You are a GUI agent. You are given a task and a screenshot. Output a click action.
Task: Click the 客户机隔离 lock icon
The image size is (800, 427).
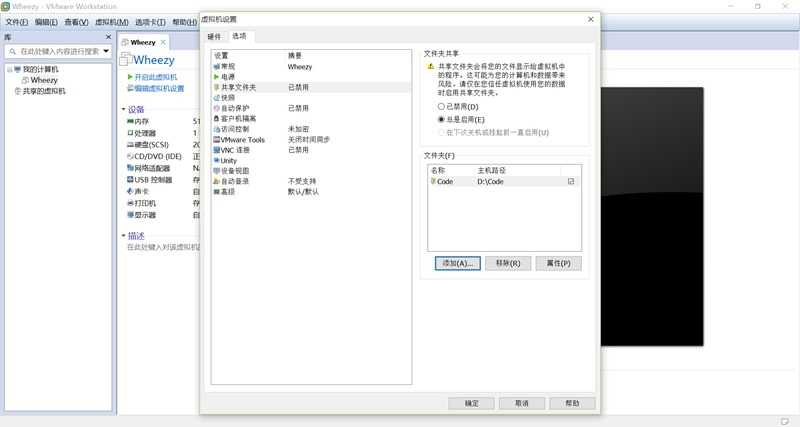click(217, 118)
